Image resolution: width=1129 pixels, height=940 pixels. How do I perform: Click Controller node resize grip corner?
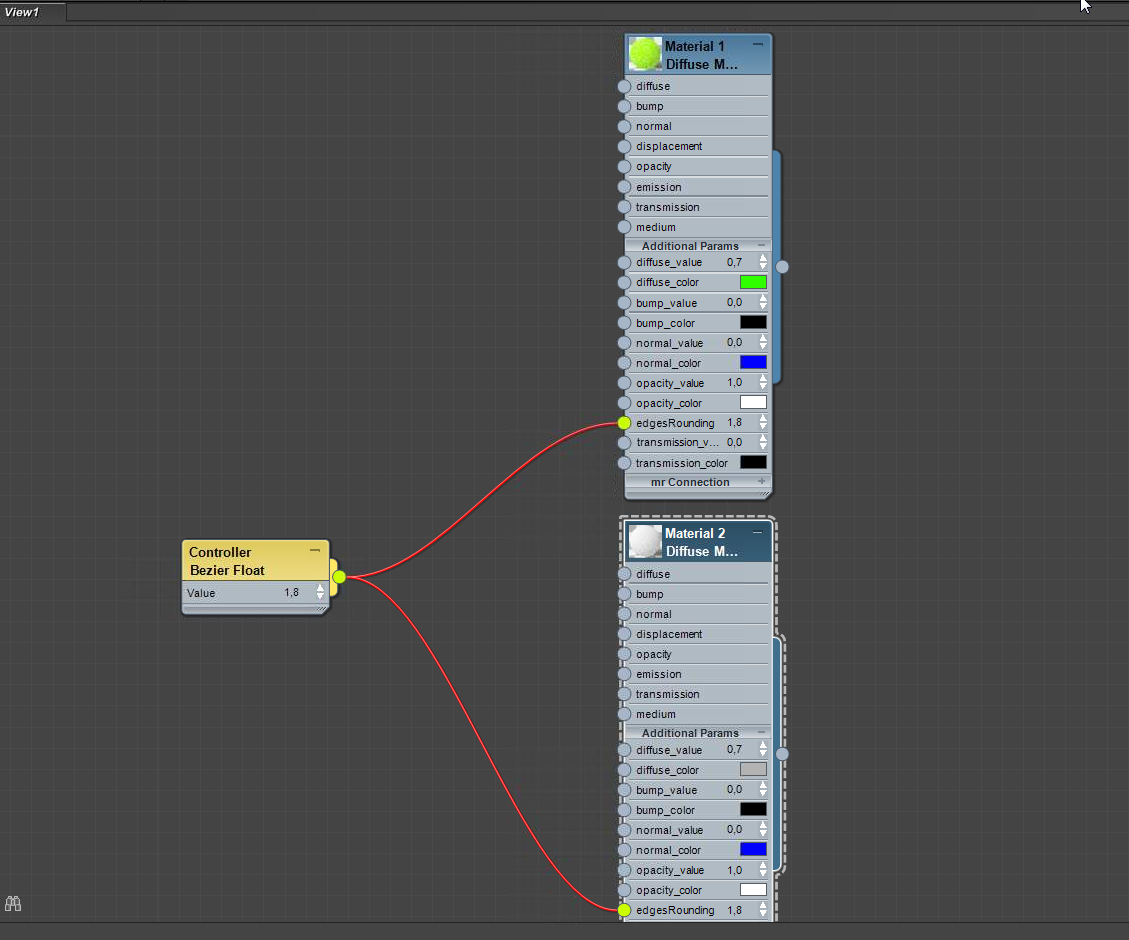[x=322, y=610]
